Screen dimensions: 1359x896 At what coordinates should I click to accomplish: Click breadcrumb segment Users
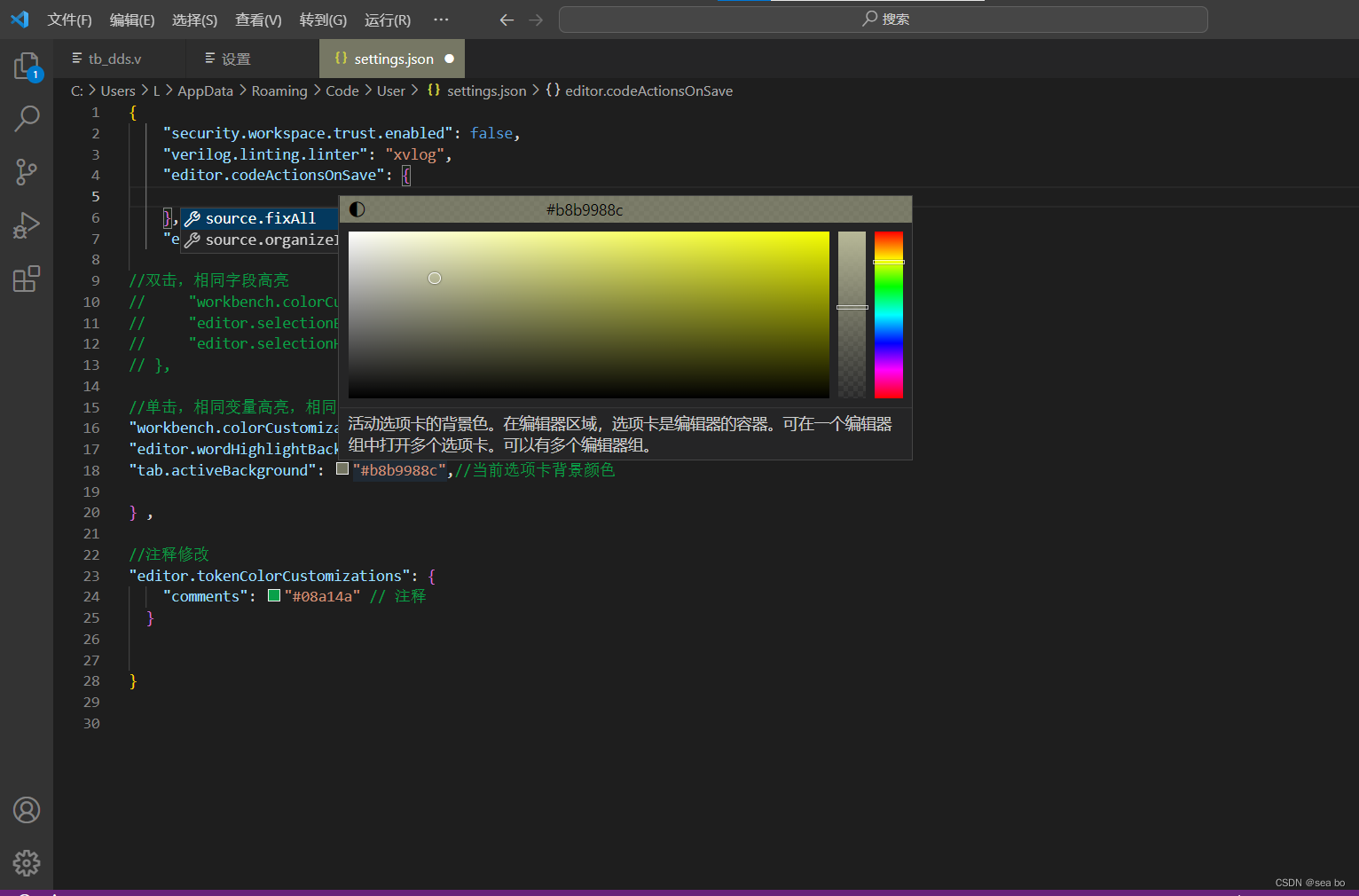(118, 90)
